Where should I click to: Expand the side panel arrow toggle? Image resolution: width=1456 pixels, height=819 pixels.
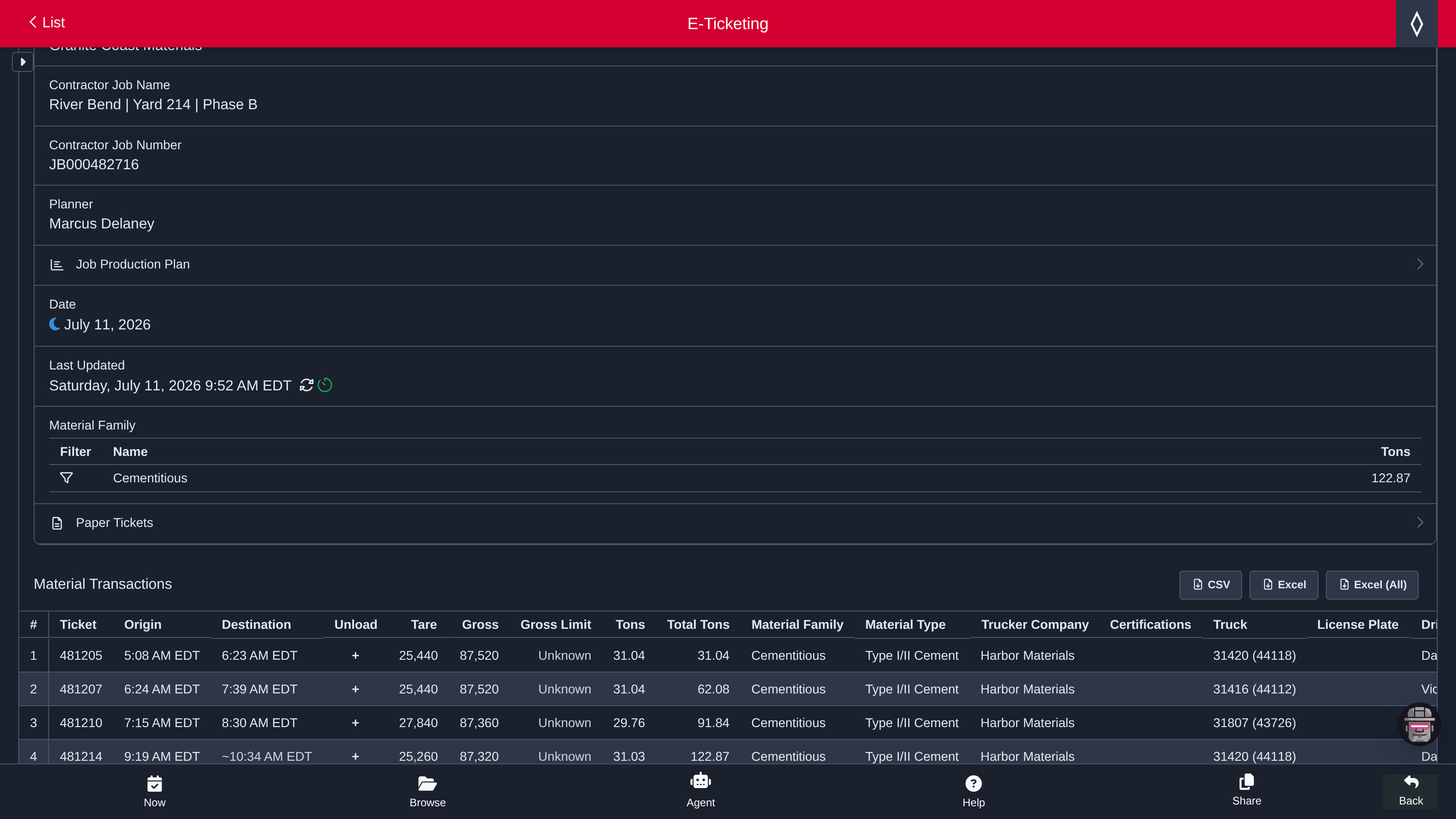pyautogui.click(x=23, y=61)
